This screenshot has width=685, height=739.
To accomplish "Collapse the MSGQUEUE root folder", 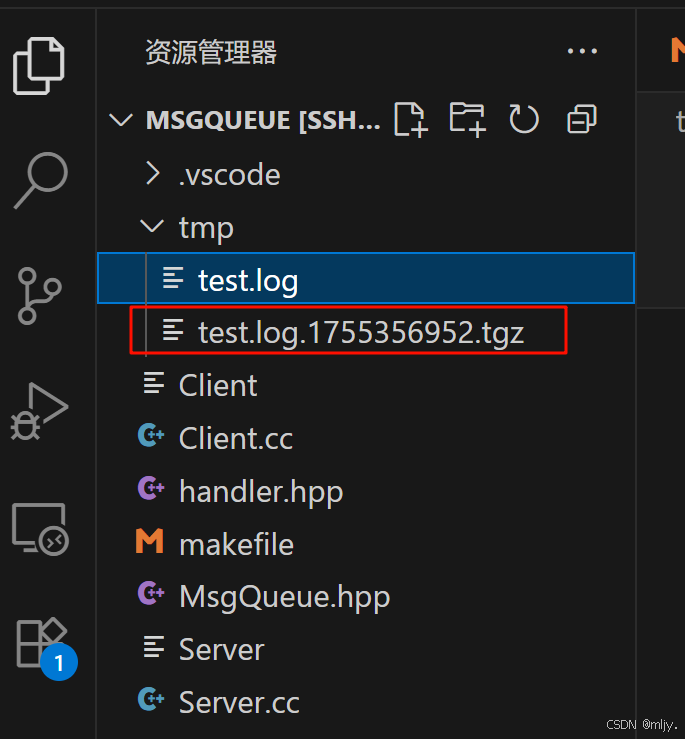I will [121, 120].
